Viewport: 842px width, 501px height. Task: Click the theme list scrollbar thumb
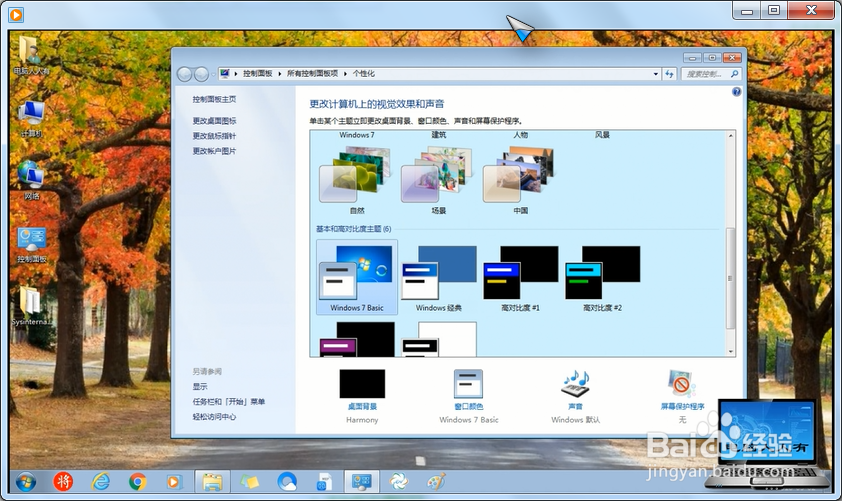click(730, 278)
